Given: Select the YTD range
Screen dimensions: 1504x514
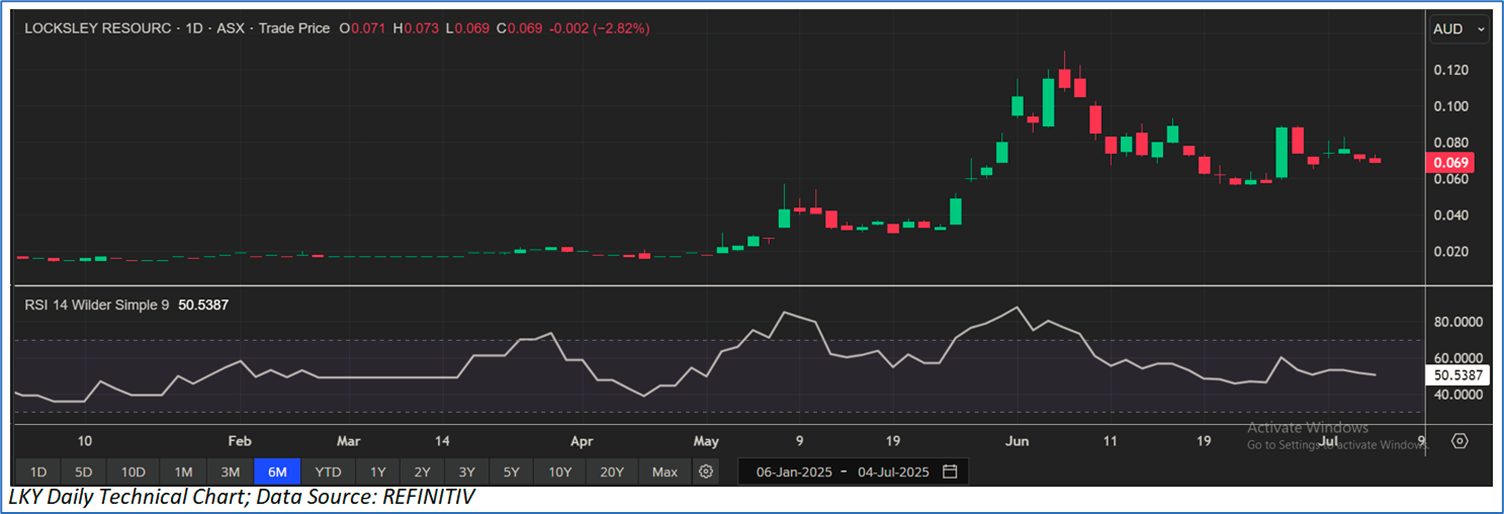Looking at the screenshot, I should (327, 472).
